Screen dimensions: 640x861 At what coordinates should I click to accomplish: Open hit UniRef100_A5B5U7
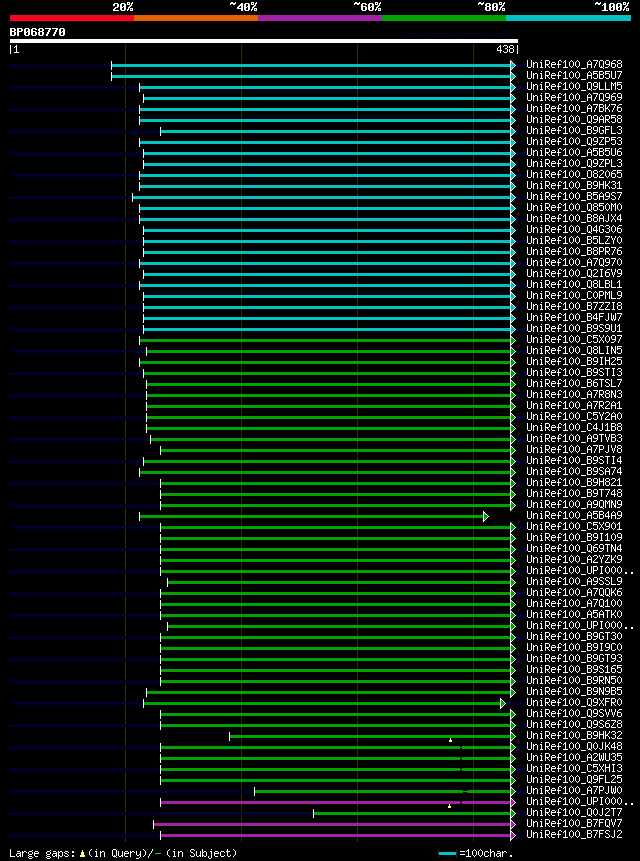574,76
